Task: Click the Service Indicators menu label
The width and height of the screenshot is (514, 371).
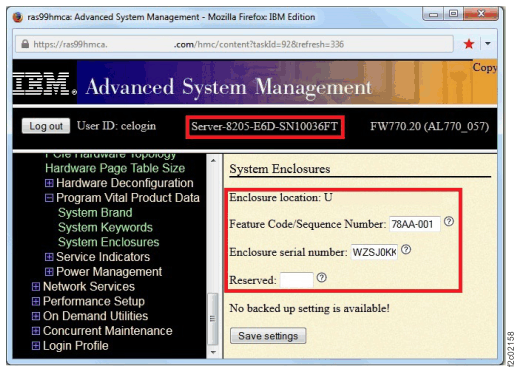Action: point(103,257)
